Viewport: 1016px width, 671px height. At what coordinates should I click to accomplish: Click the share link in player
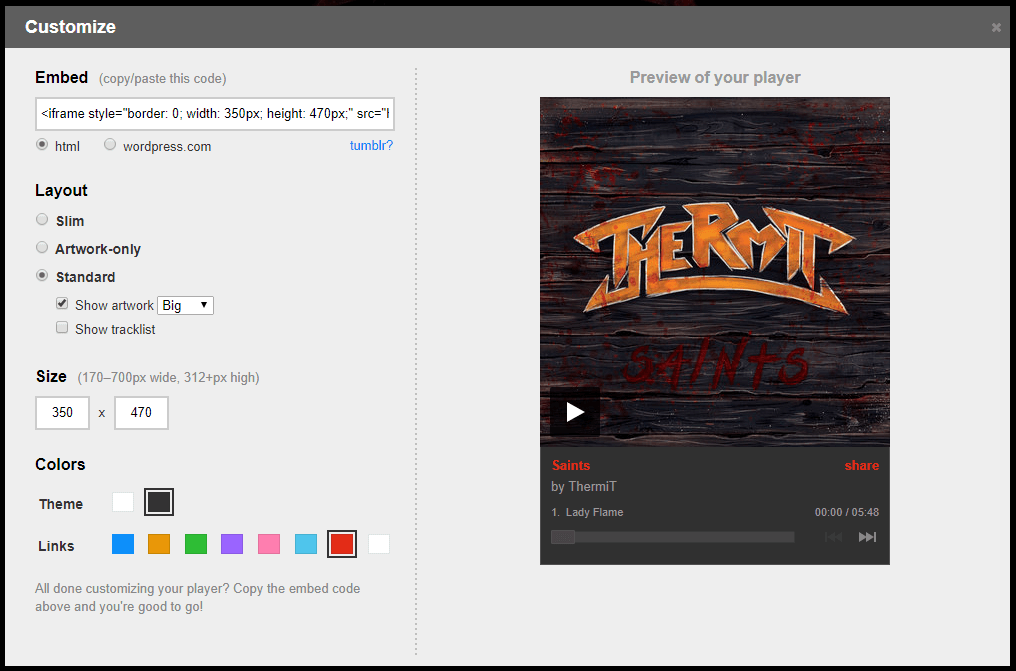861,465
